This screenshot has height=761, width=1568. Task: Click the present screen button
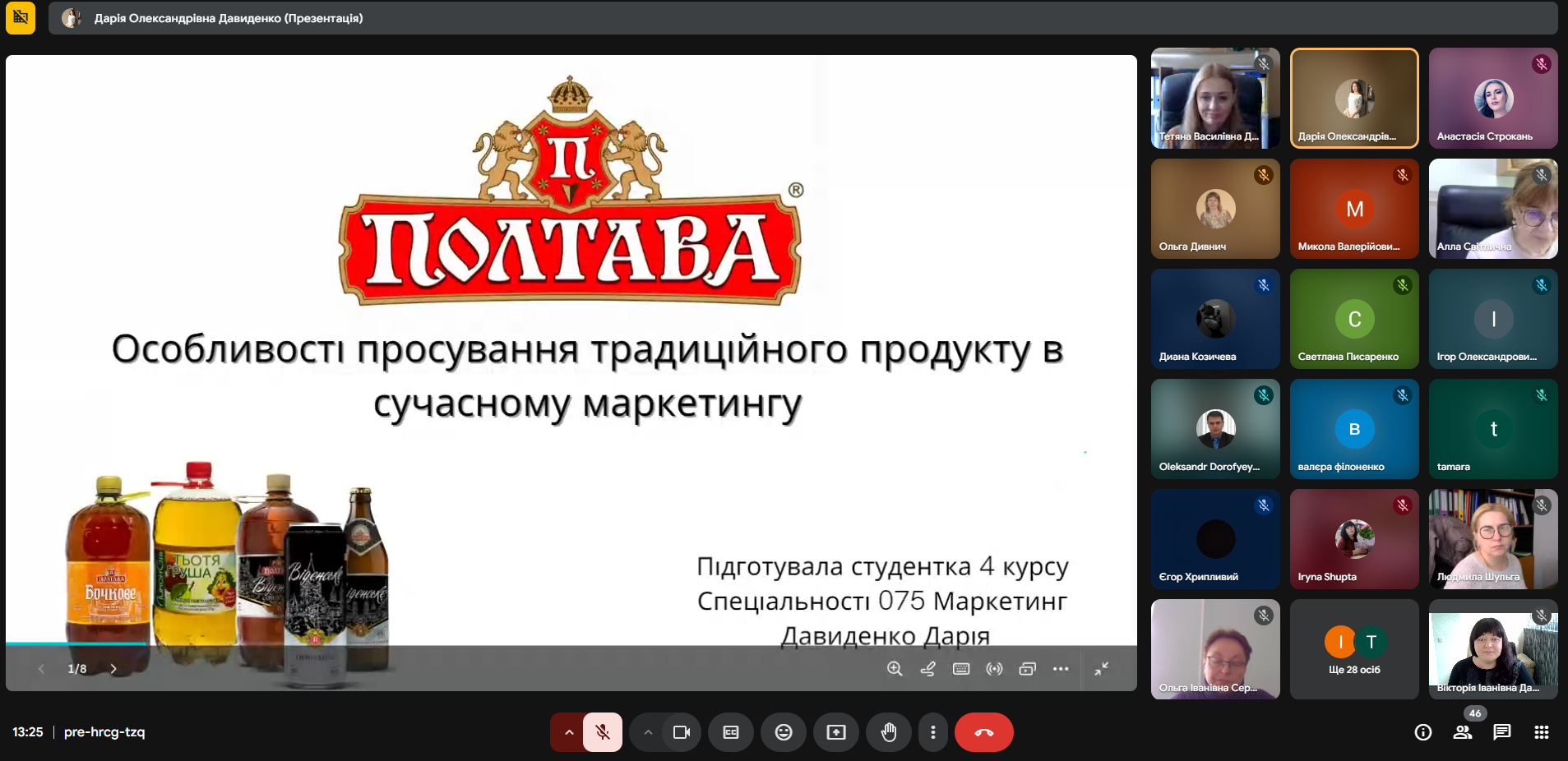click(x=836, y=732)
